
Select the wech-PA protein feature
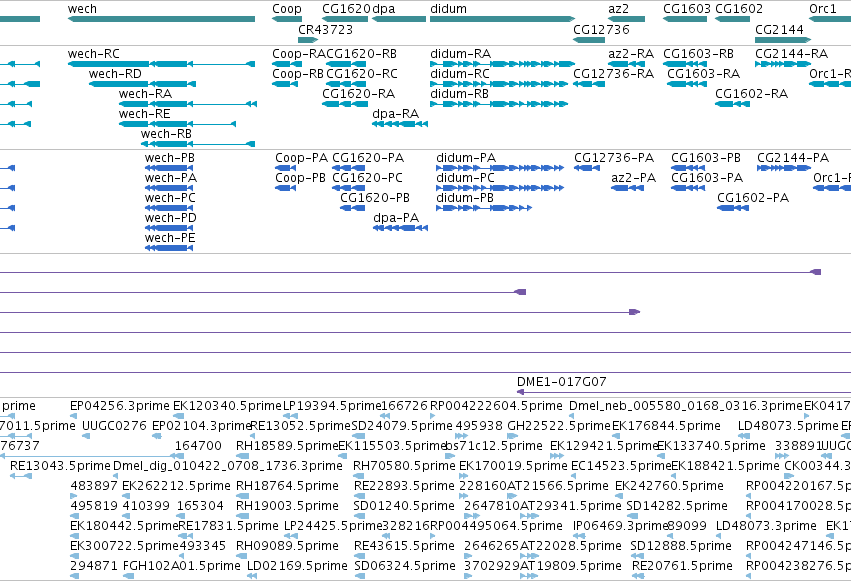pos(169,188)
